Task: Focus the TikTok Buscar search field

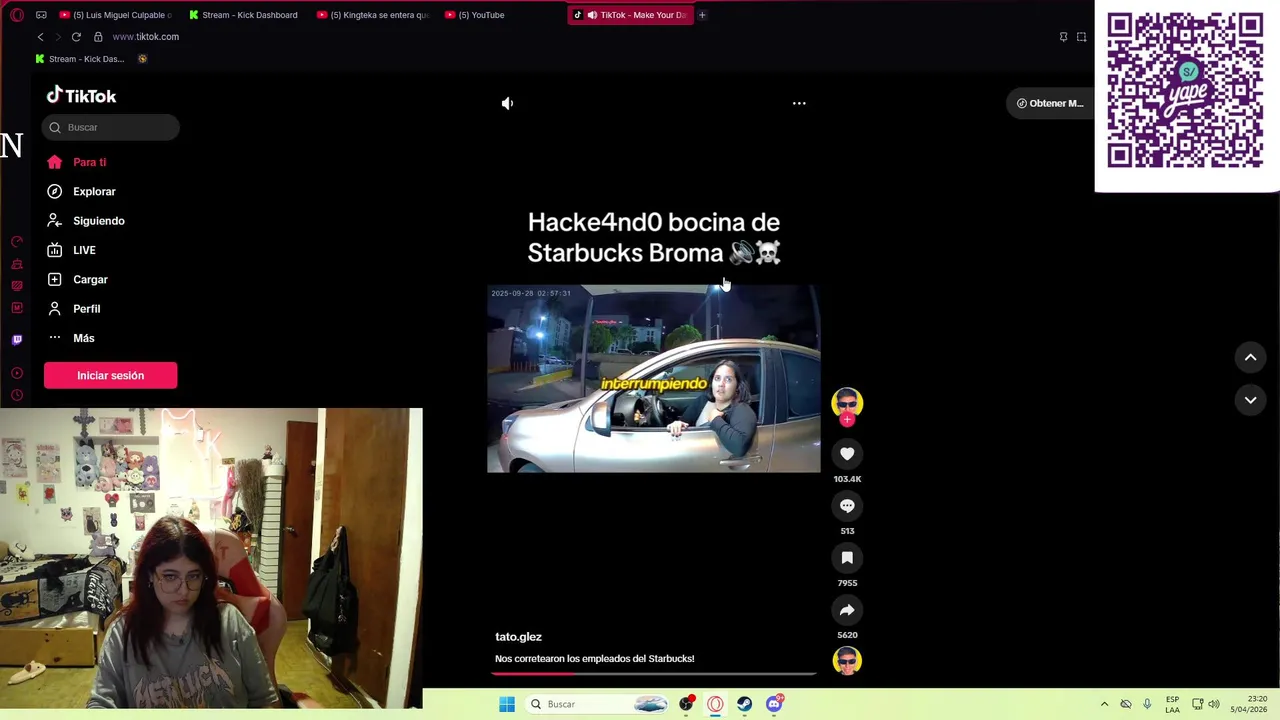Action: click(x=111, y=127)
